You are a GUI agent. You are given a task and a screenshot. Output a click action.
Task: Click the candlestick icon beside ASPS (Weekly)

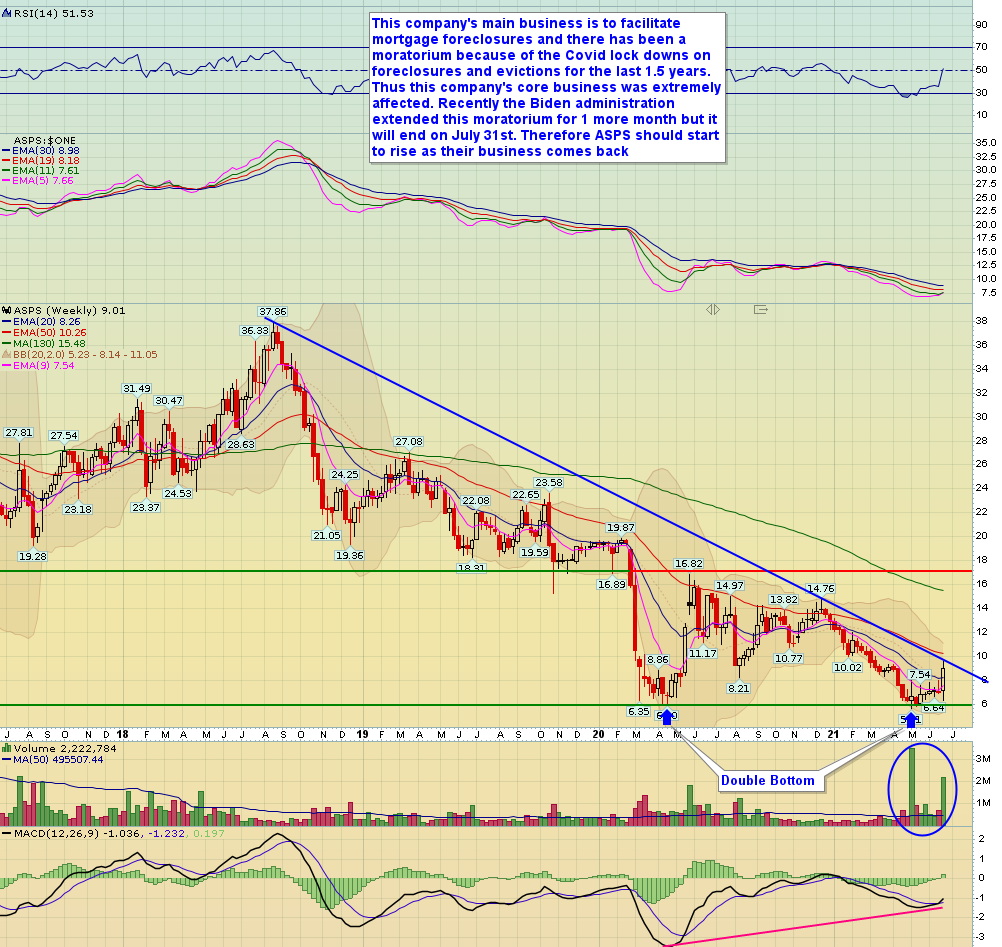pyautogui.click(x=7, y=311)
